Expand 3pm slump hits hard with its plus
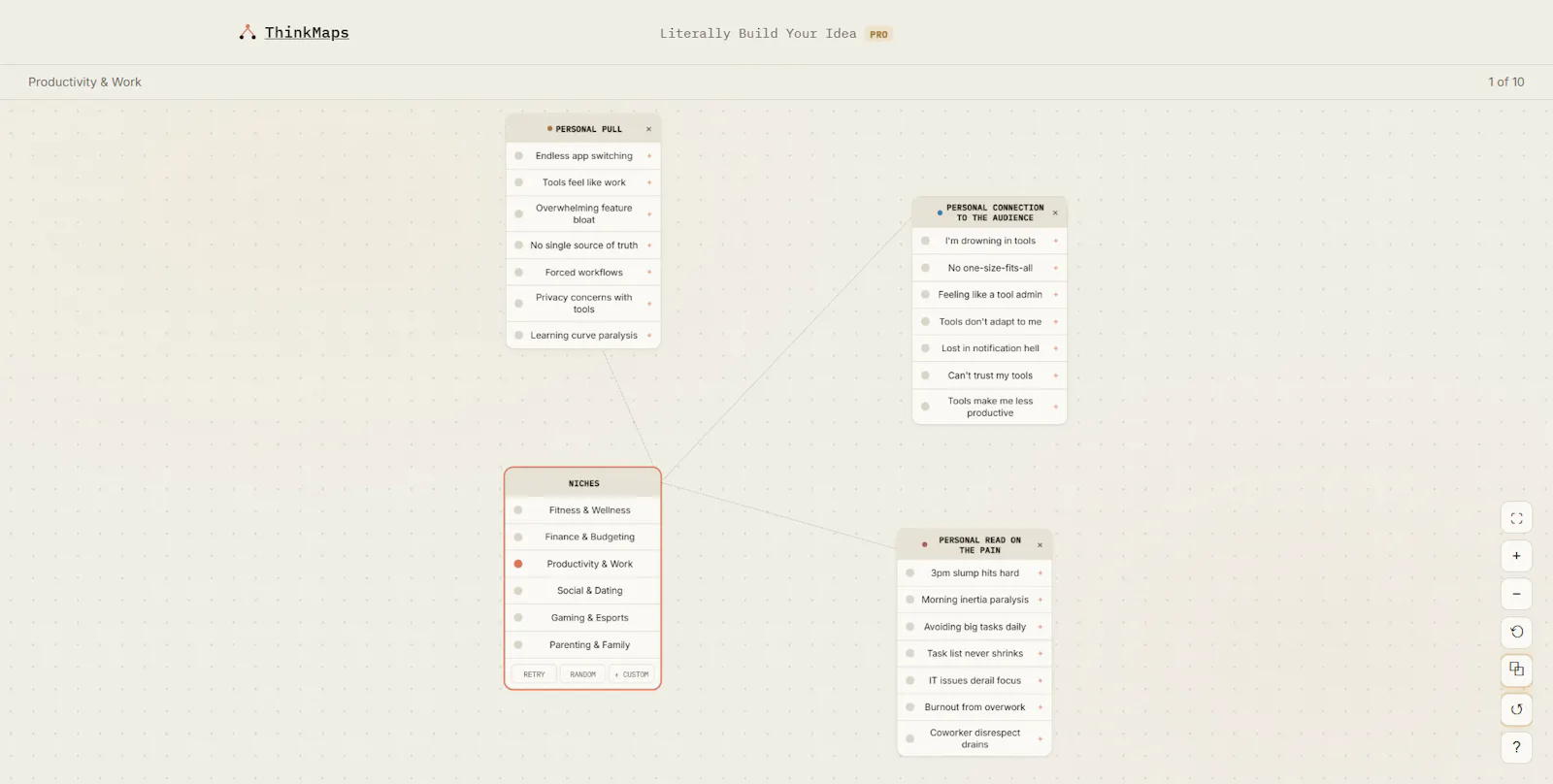The height and width of the screenshot is (784, 1553). pos(1040,573)
